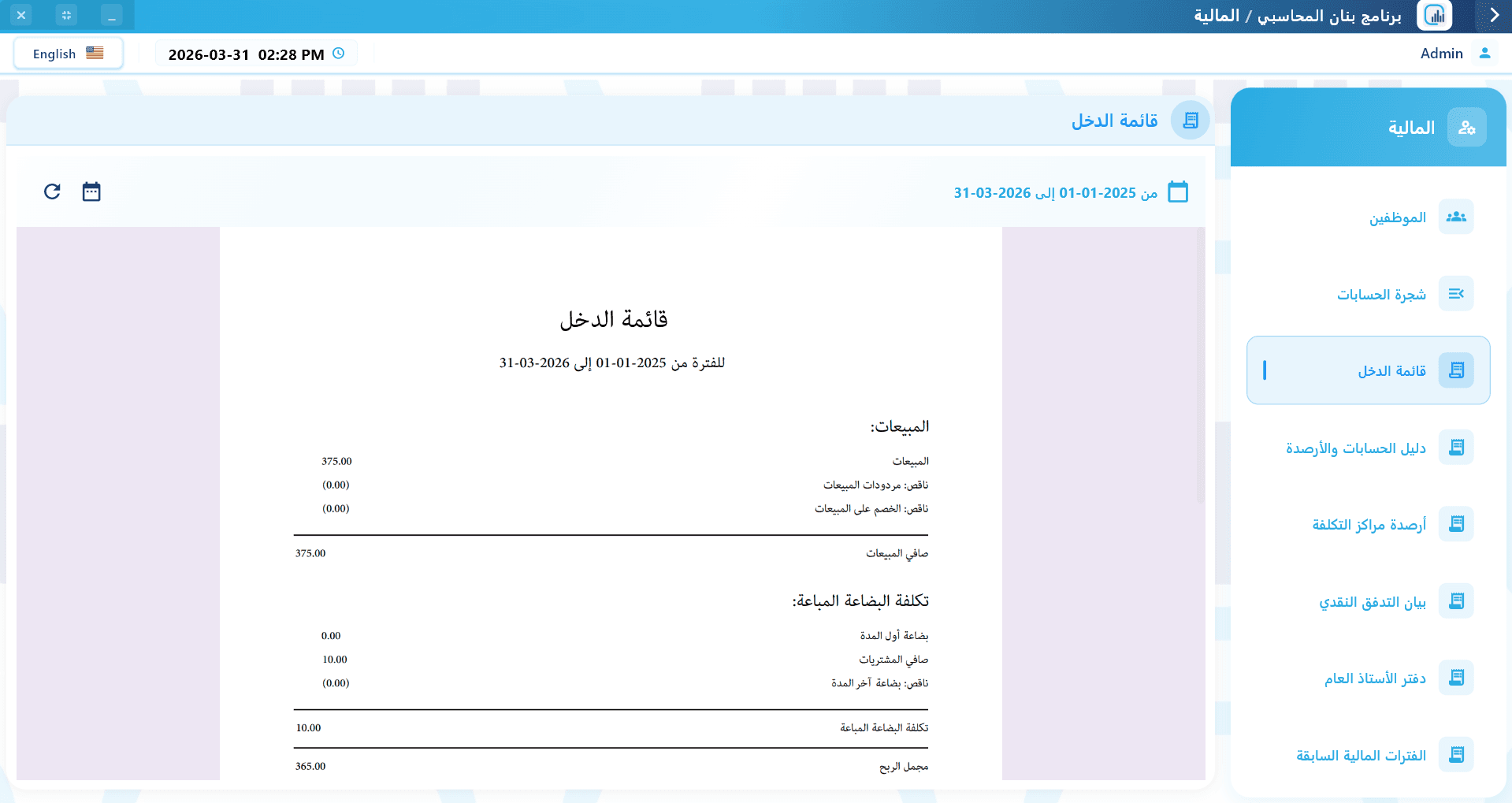Screen dimensions: 1512x803
Task: Select the شجرة الحسابات sidebar icon
Action: [x=1455, y=293]
